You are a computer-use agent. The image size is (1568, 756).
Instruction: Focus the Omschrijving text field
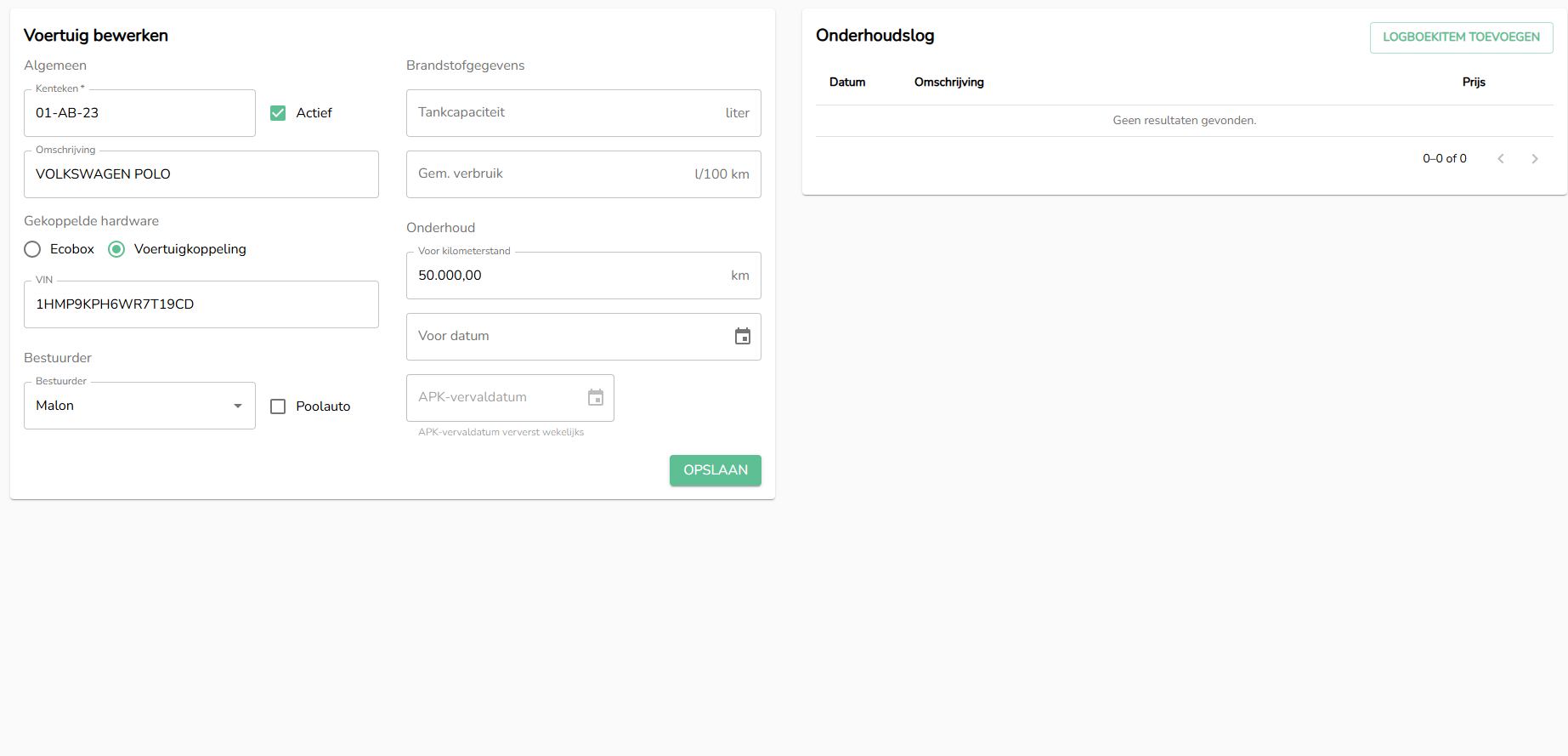click(x=201, y=174)
